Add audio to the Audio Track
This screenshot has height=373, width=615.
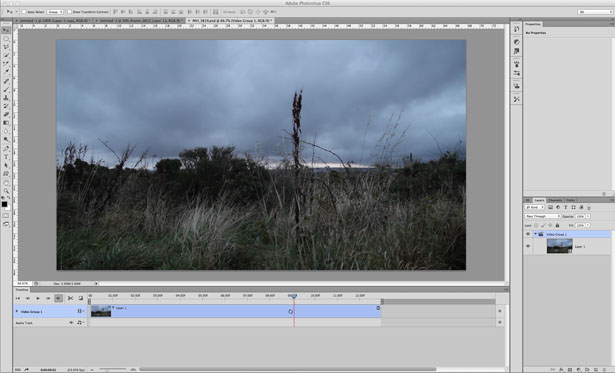500,322
